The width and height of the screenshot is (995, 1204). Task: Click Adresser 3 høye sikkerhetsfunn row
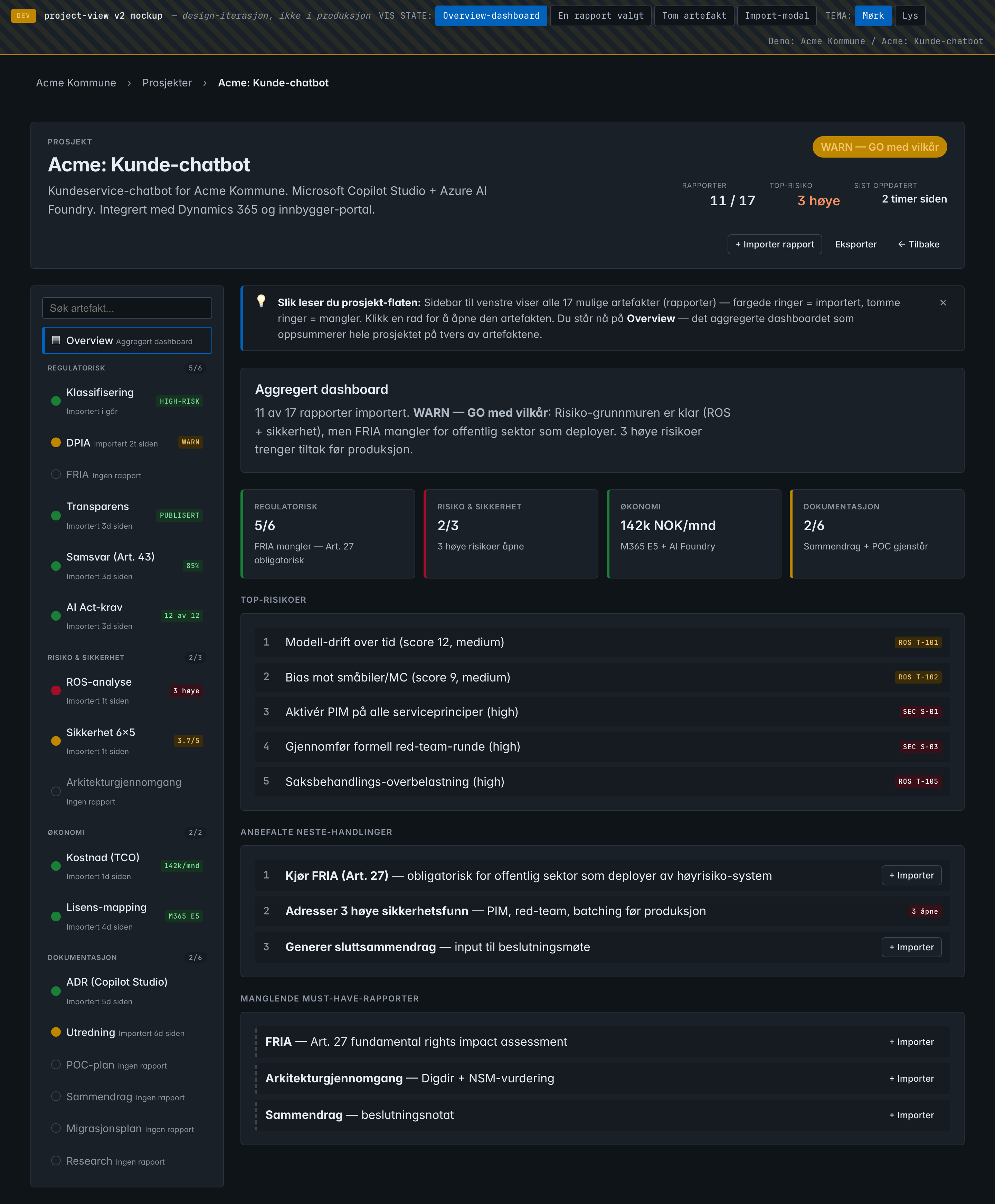click(x=603, y=911)
